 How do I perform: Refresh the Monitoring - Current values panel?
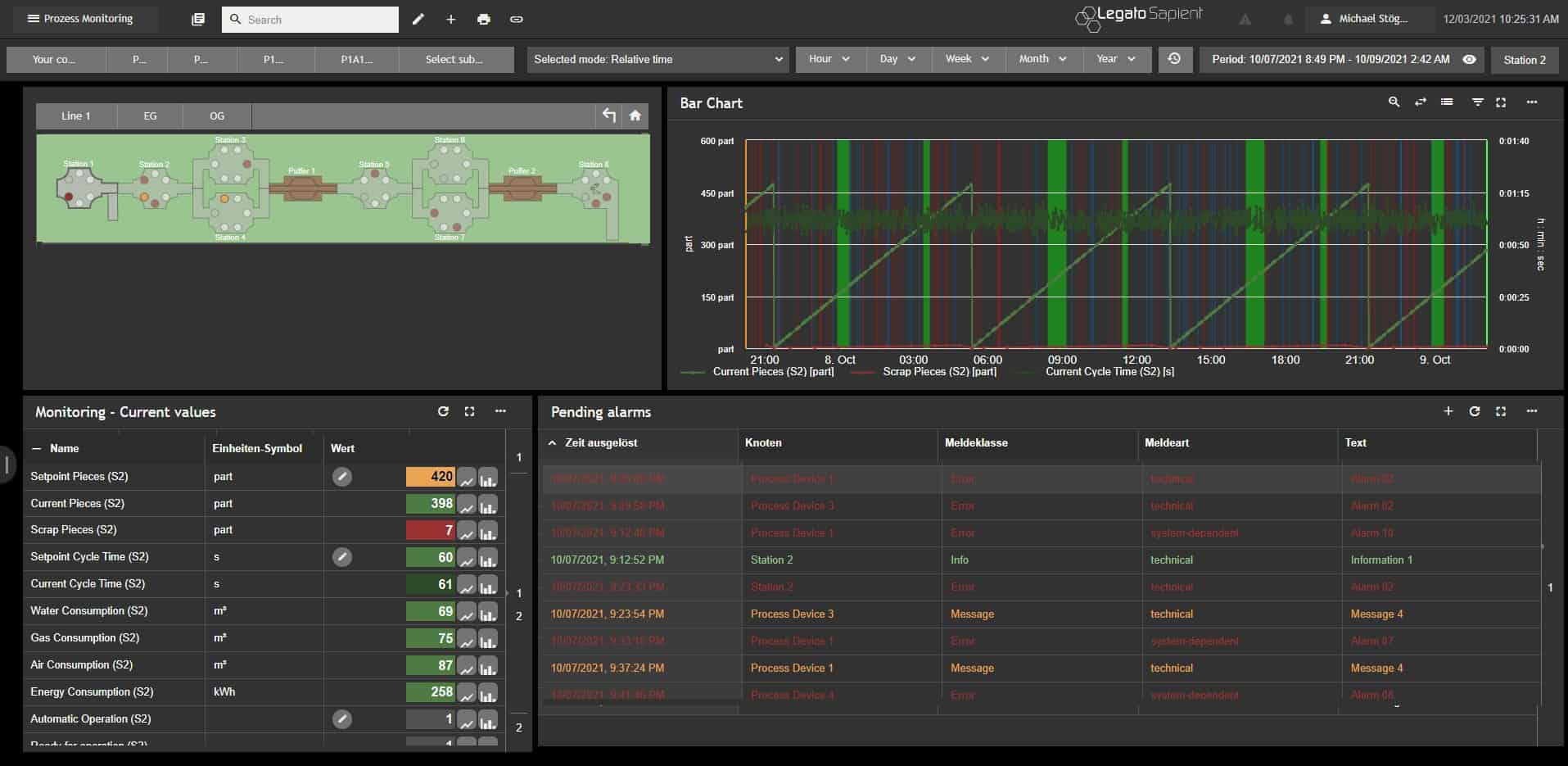443,411
